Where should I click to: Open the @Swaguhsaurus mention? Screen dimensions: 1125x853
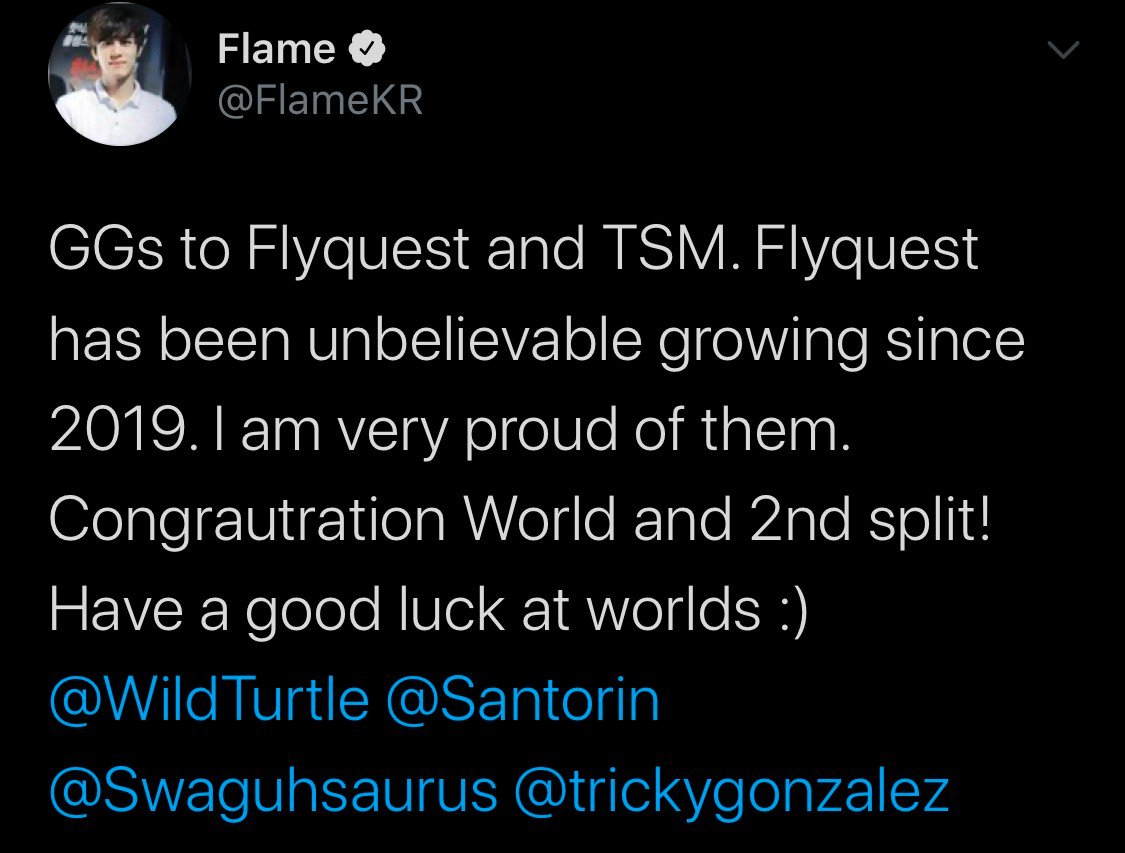pos(273,791)
